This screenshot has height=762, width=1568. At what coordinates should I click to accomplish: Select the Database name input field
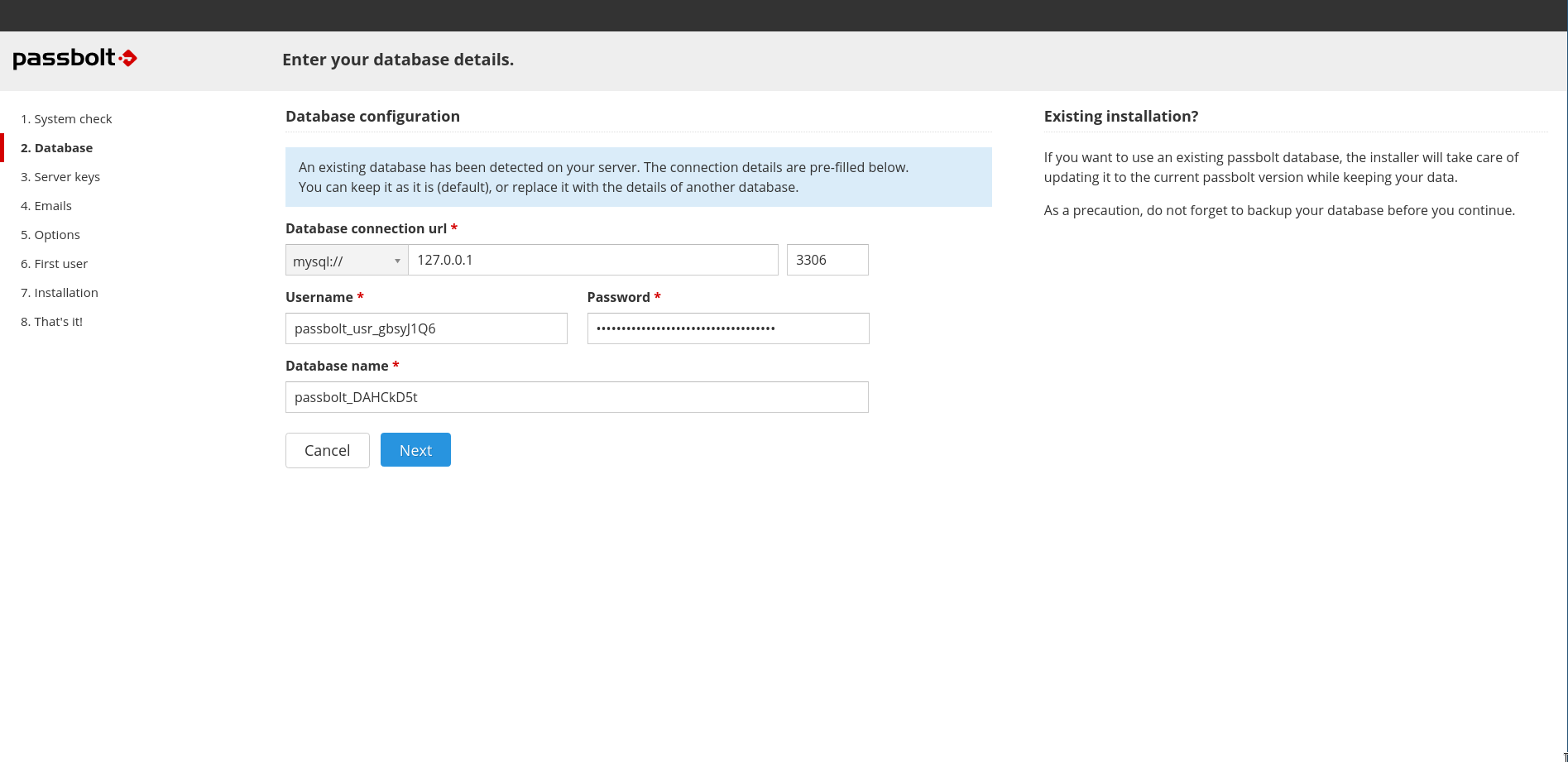click(x=577, y=397)
